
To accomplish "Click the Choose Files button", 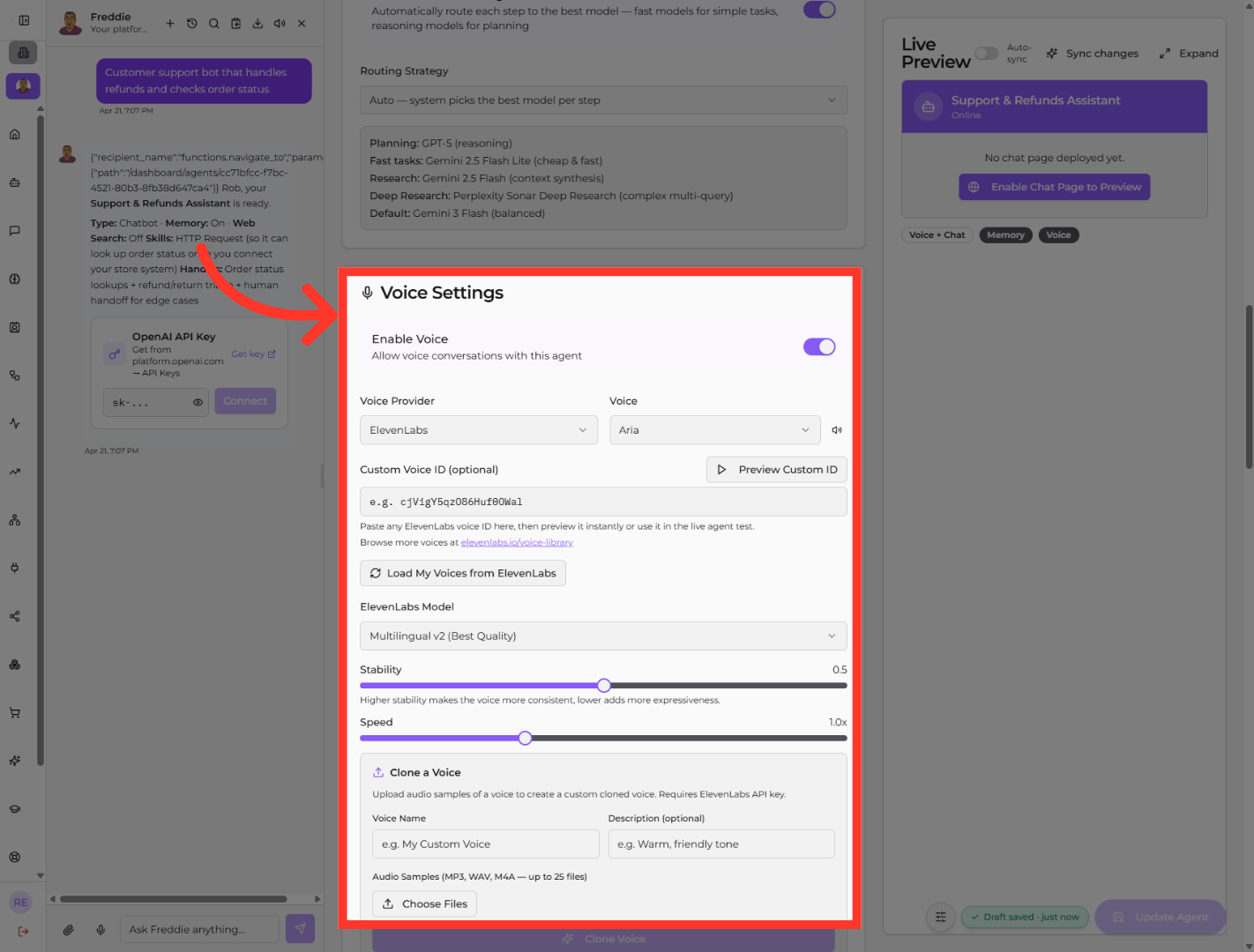I will 424,904.
